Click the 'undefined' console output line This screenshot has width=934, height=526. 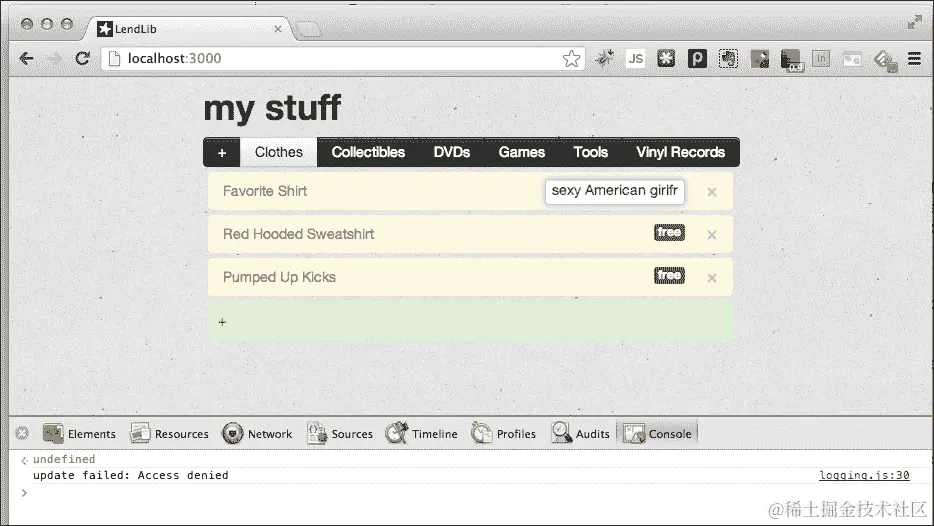(64, 459)
